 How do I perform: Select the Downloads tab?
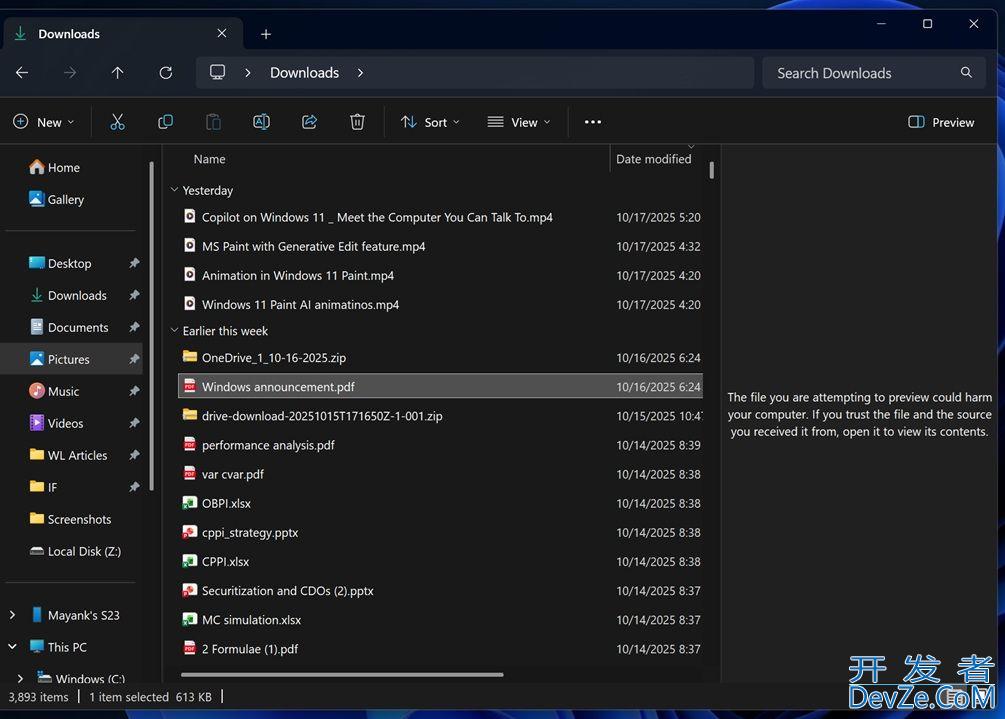70,34
